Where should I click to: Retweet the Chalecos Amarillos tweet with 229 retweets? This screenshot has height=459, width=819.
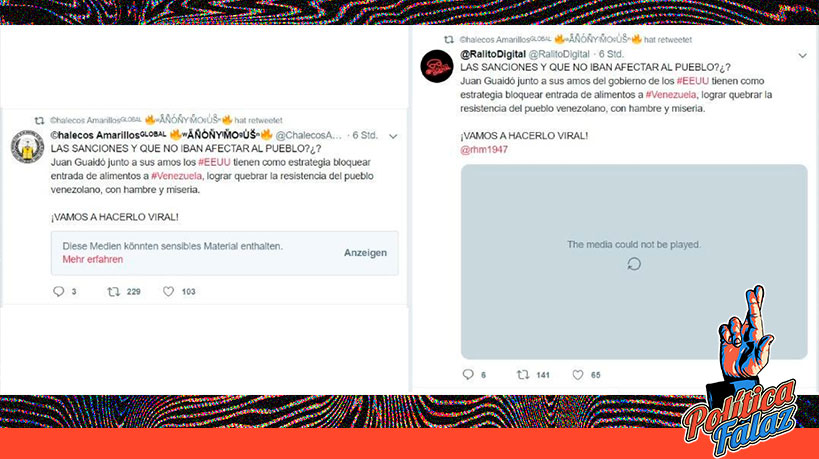(x=113, y=291)
